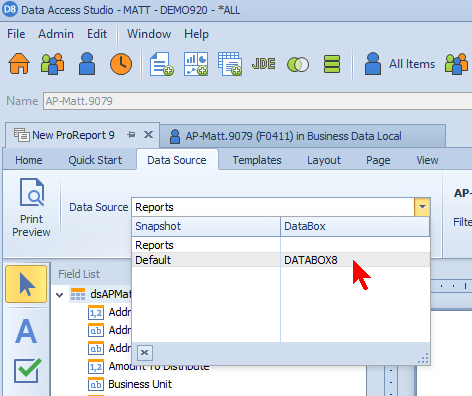Open the orange clock history icon
The width and height of the screenshot is (472, 396).
(x=121, y=64)
